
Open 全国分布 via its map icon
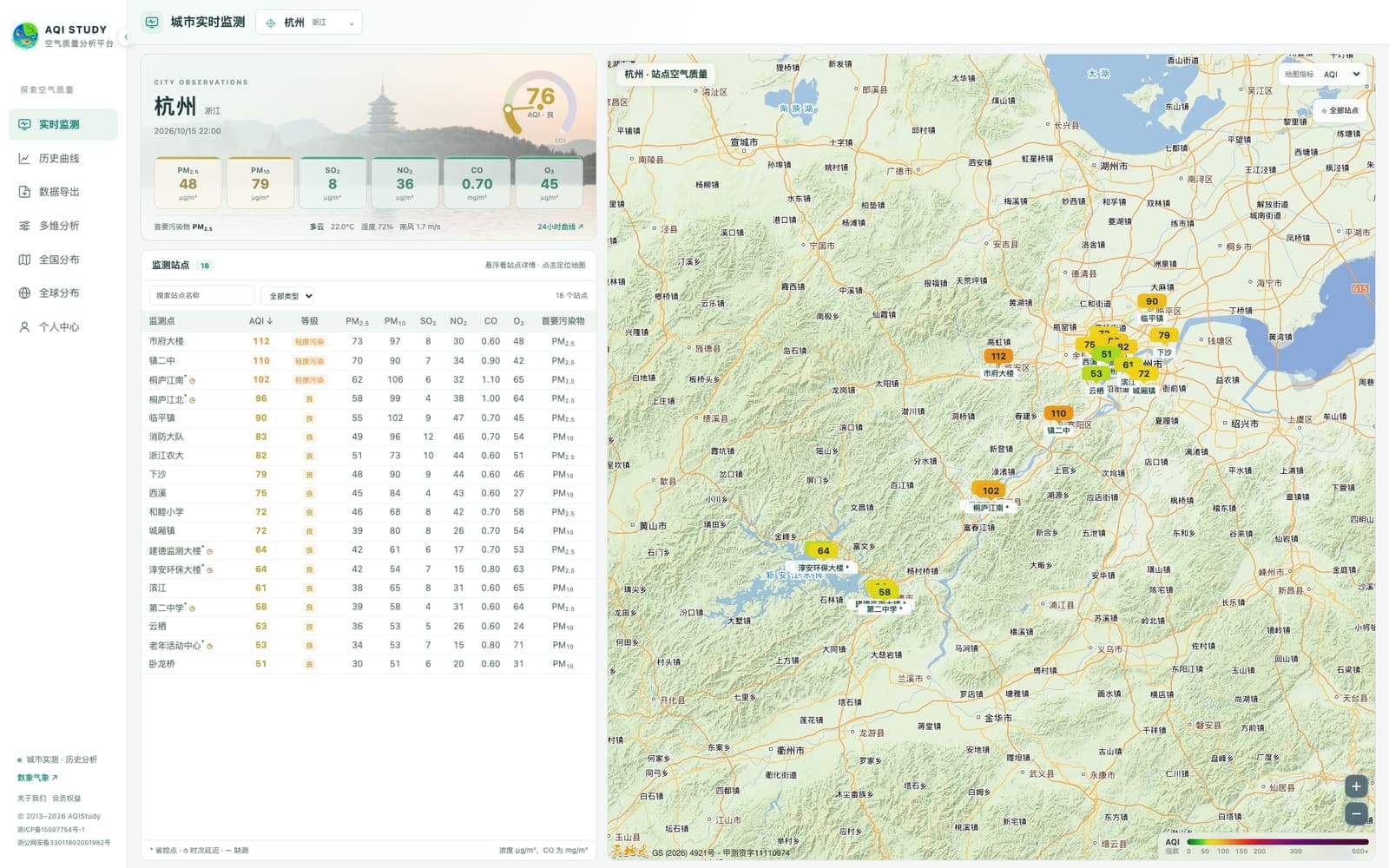coord(24,260)
